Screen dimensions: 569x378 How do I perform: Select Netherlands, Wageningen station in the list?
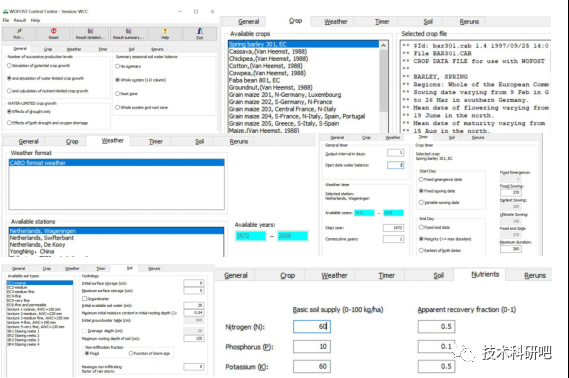[x=116, y=231]
